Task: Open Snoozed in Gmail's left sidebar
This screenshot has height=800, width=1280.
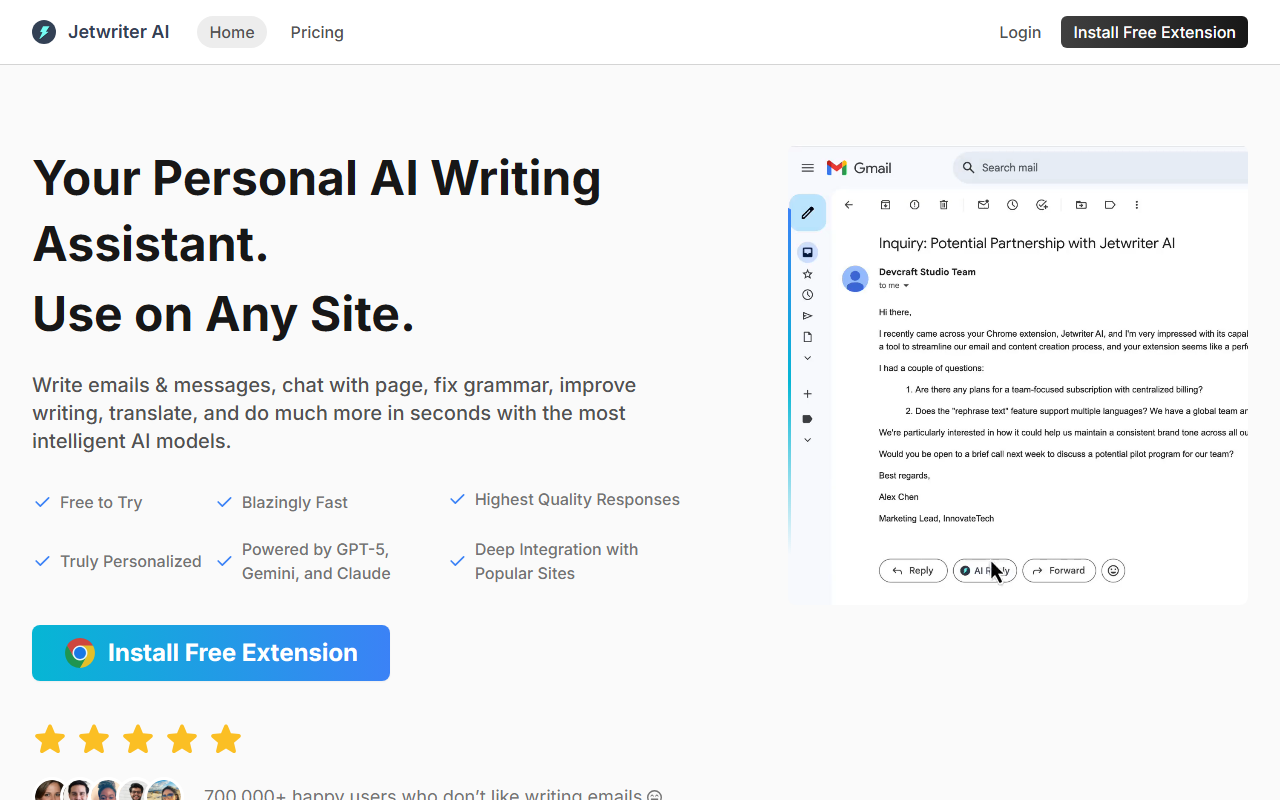Action: [808, 295]
